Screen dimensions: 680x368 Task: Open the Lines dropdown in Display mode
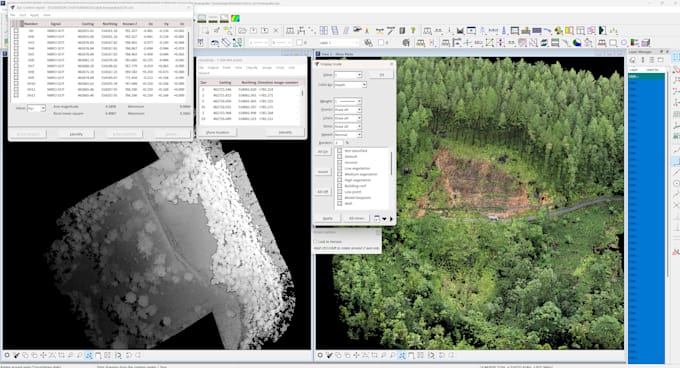348,118
